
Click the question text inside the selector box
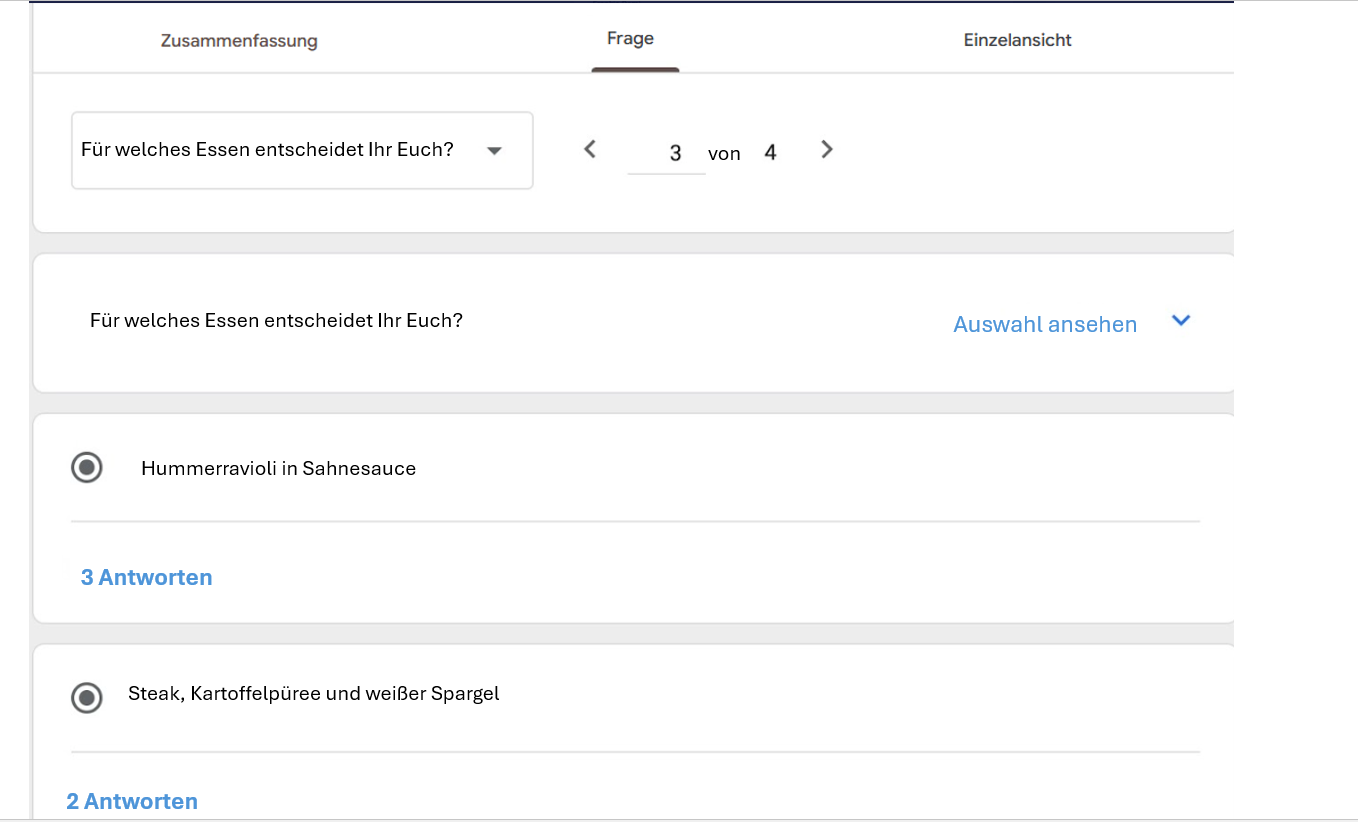point(267,150)
